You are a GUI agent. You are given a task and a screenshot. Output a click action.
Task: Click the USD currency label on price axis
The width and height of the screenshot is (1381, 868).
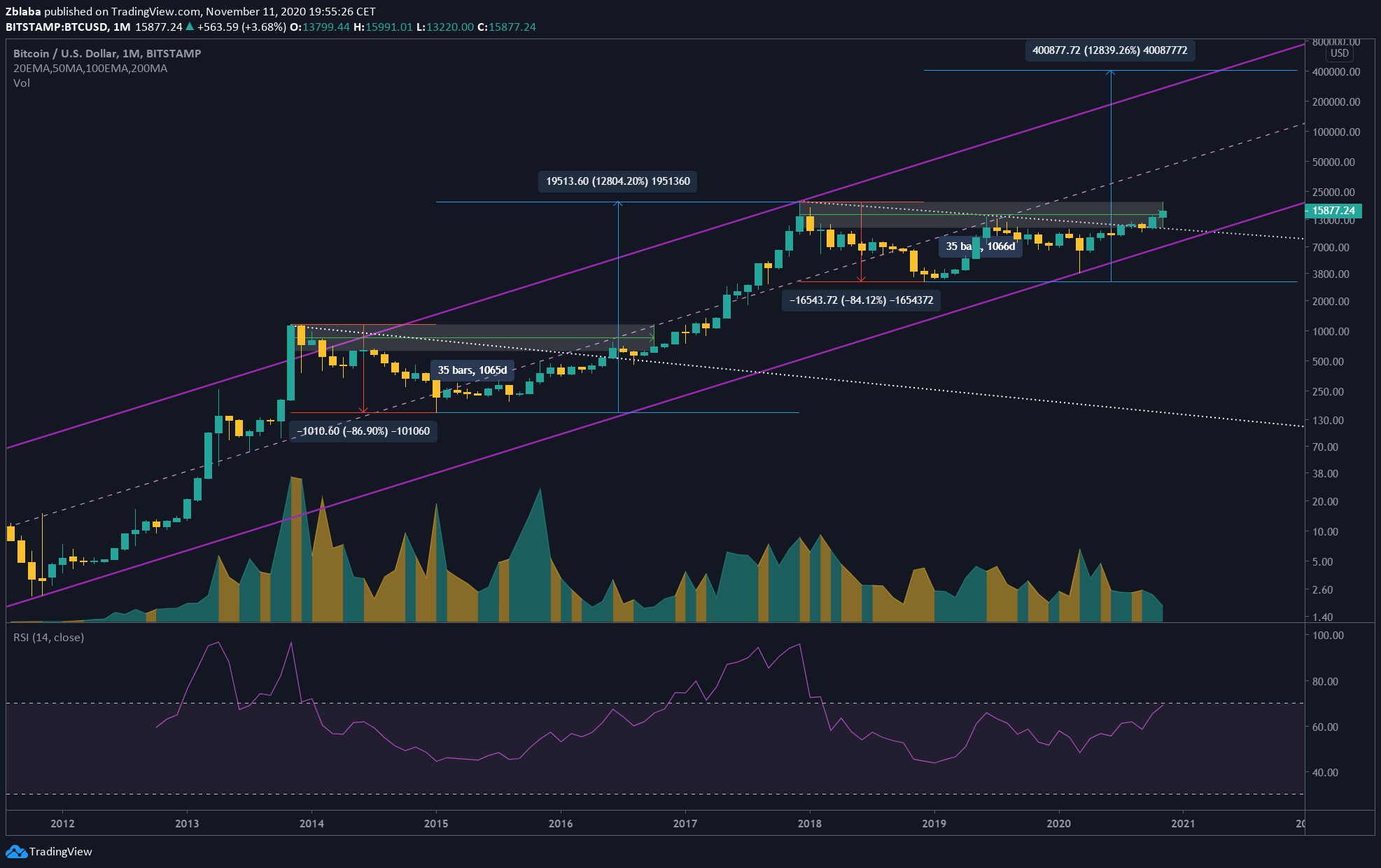pos(1339,53)
